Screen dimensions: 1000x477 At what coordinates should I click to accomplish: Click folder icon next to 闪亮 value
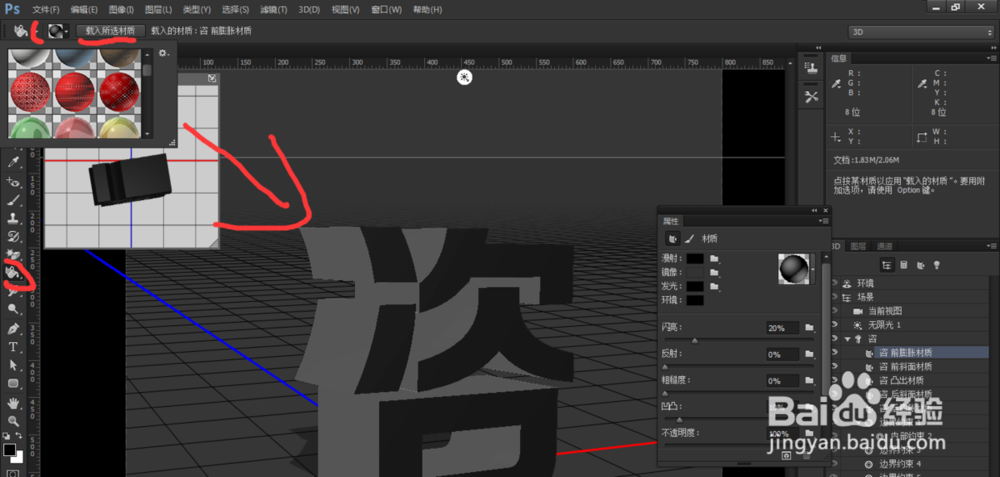(x=808, y=327)
